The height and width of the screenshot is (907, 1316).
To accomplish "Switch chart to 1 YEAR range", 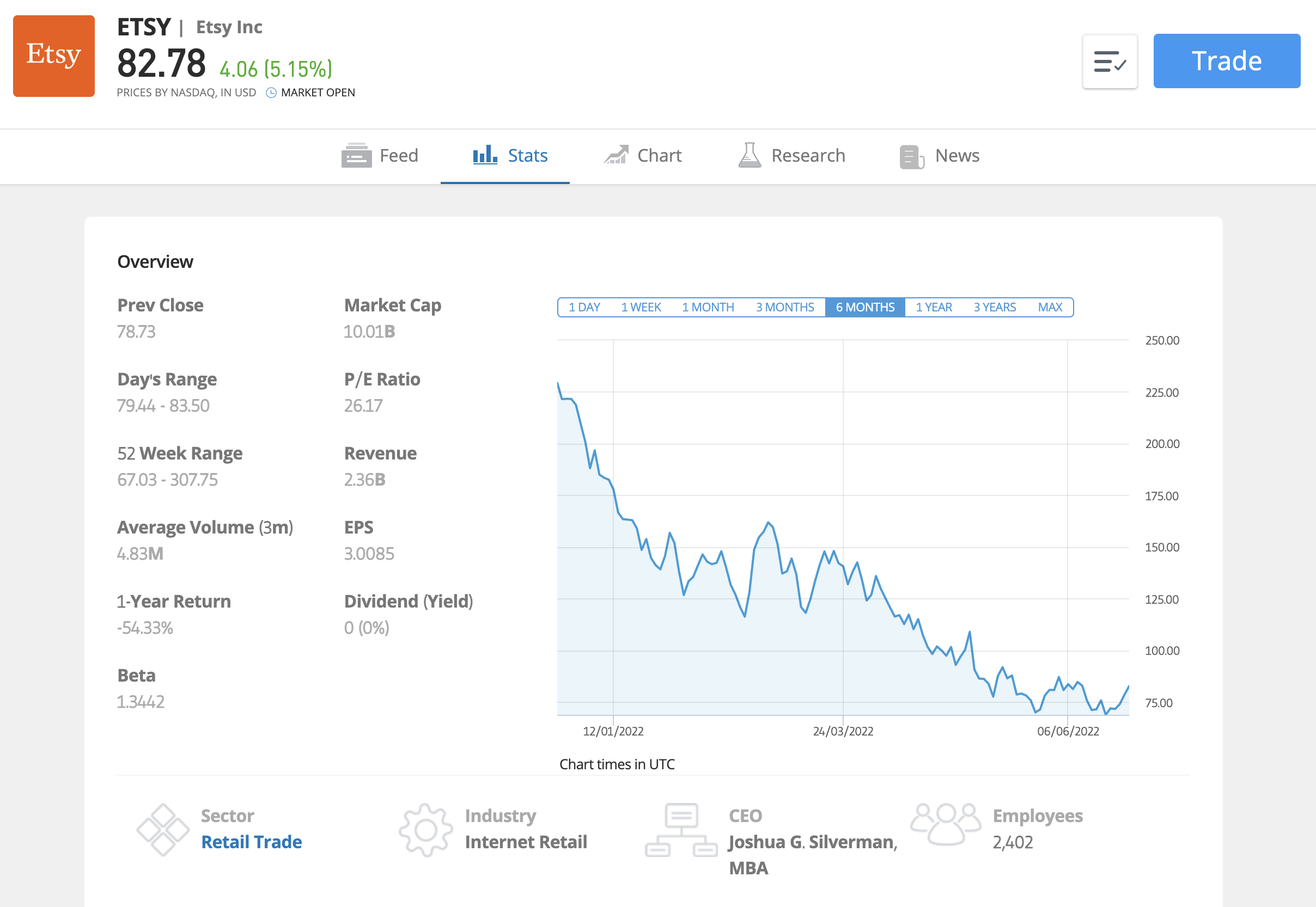I will [934, 308].
